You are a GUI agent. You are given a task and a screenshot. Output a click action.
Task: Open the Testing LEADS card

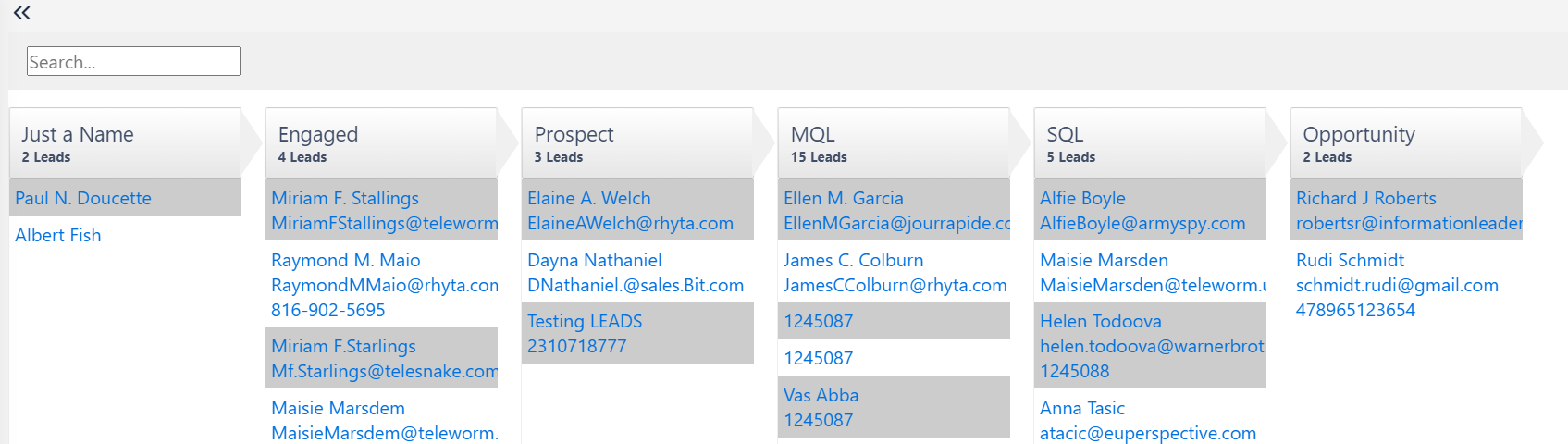click(585, 321)
